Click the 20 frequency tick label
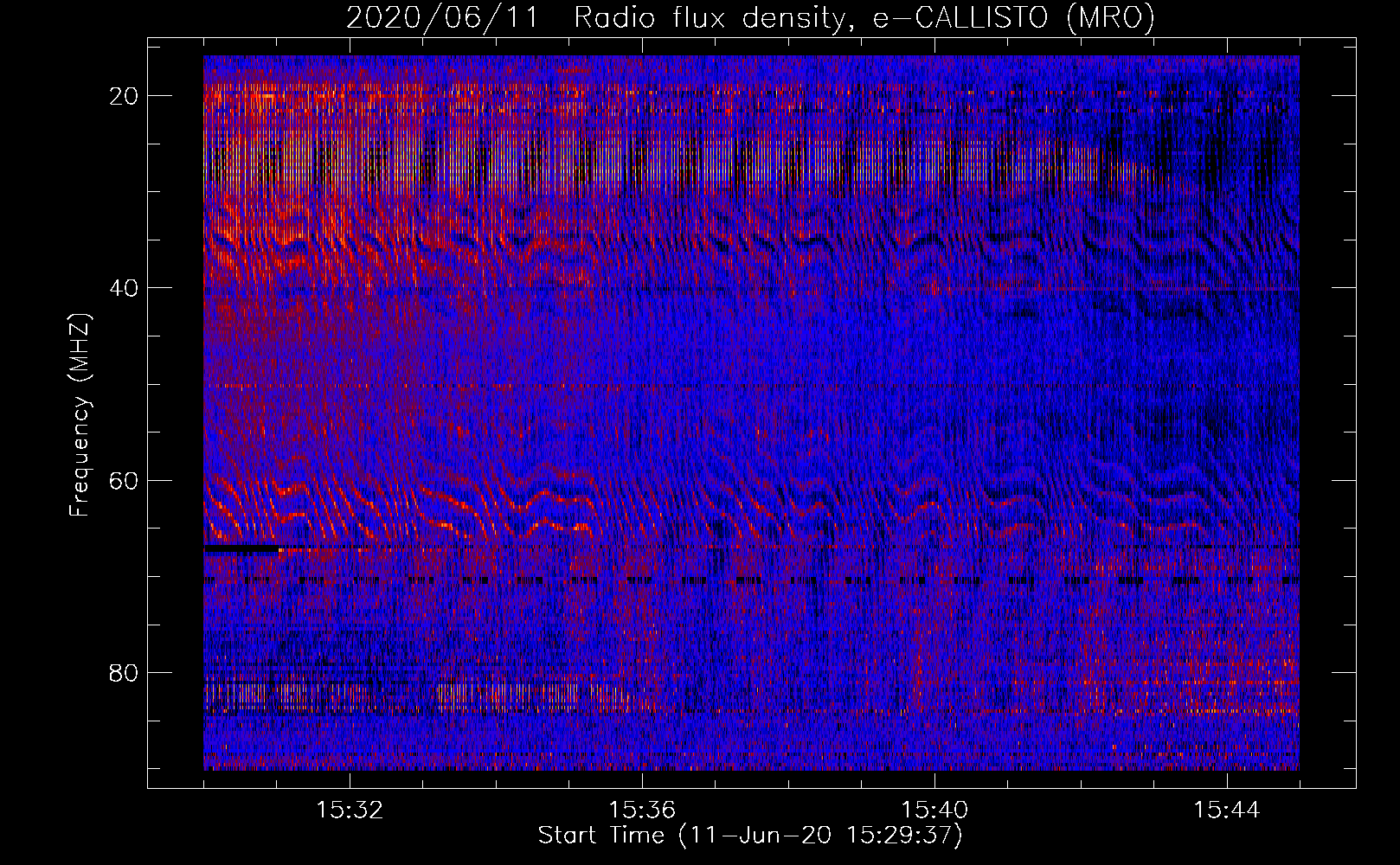1400x865 pixels. coord(125,96)
